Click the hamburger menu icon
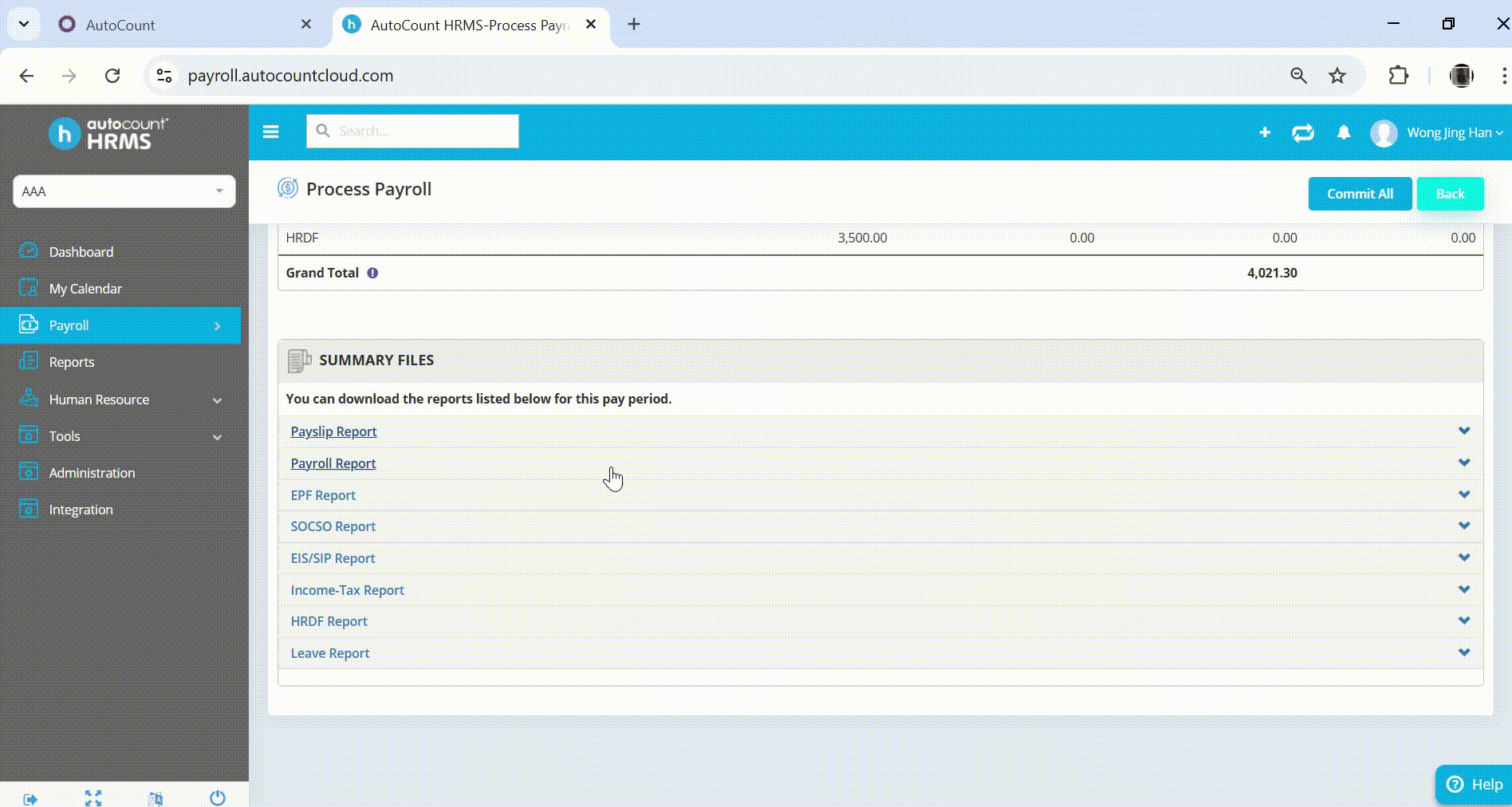 (x=271, y=132)
